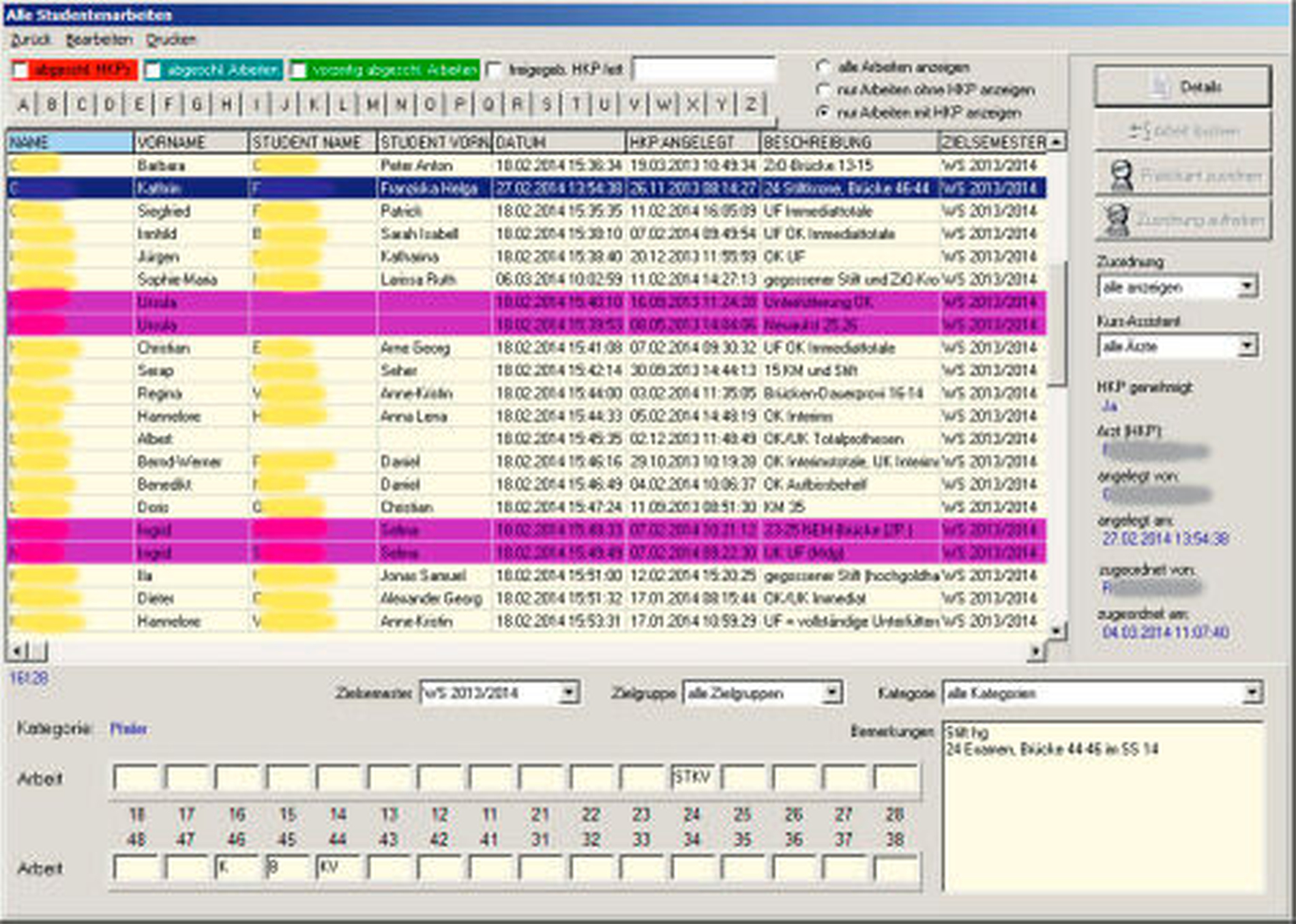Open the Zielgruppe 'alle Zielgruppen' dropdown
This screenshot has width=1296, height=924.
tap(831, 694)
